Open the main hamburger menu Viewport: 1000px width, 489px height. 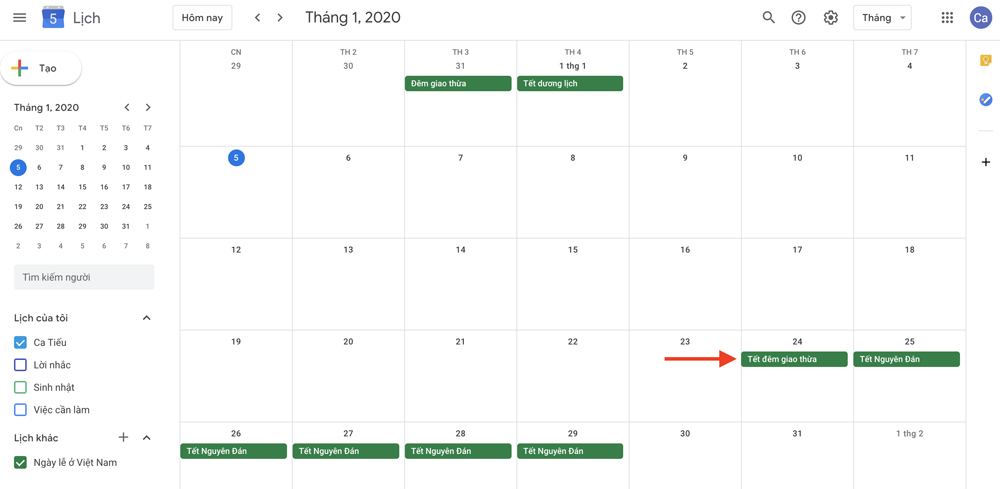(19, 18)
